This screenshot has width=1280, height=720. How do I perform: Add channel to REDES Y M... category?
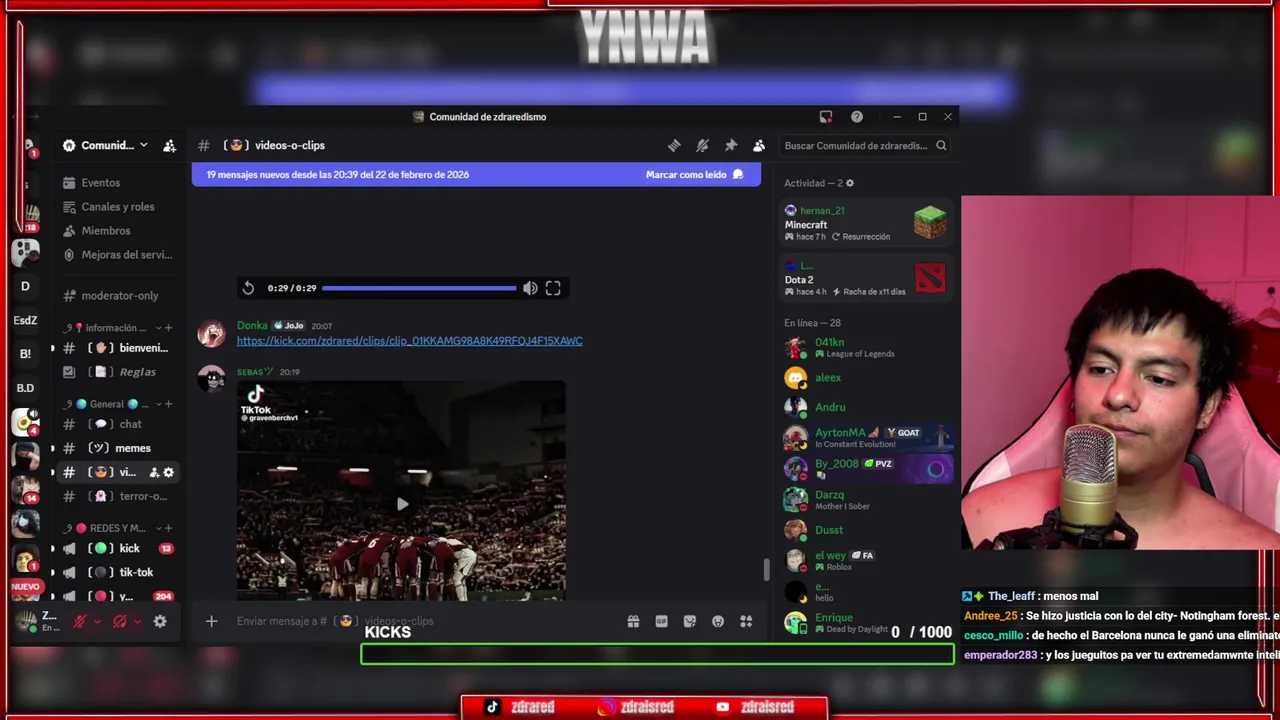point(168,528)
